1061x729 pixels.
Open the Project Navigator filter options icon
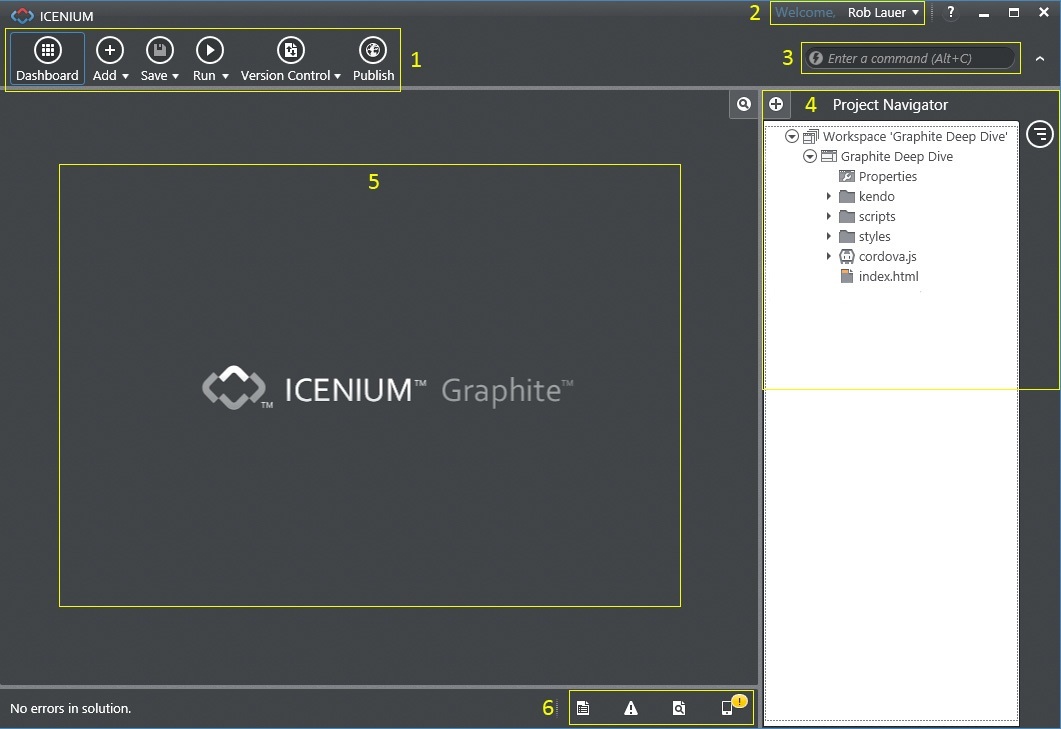coord(1039,134)
